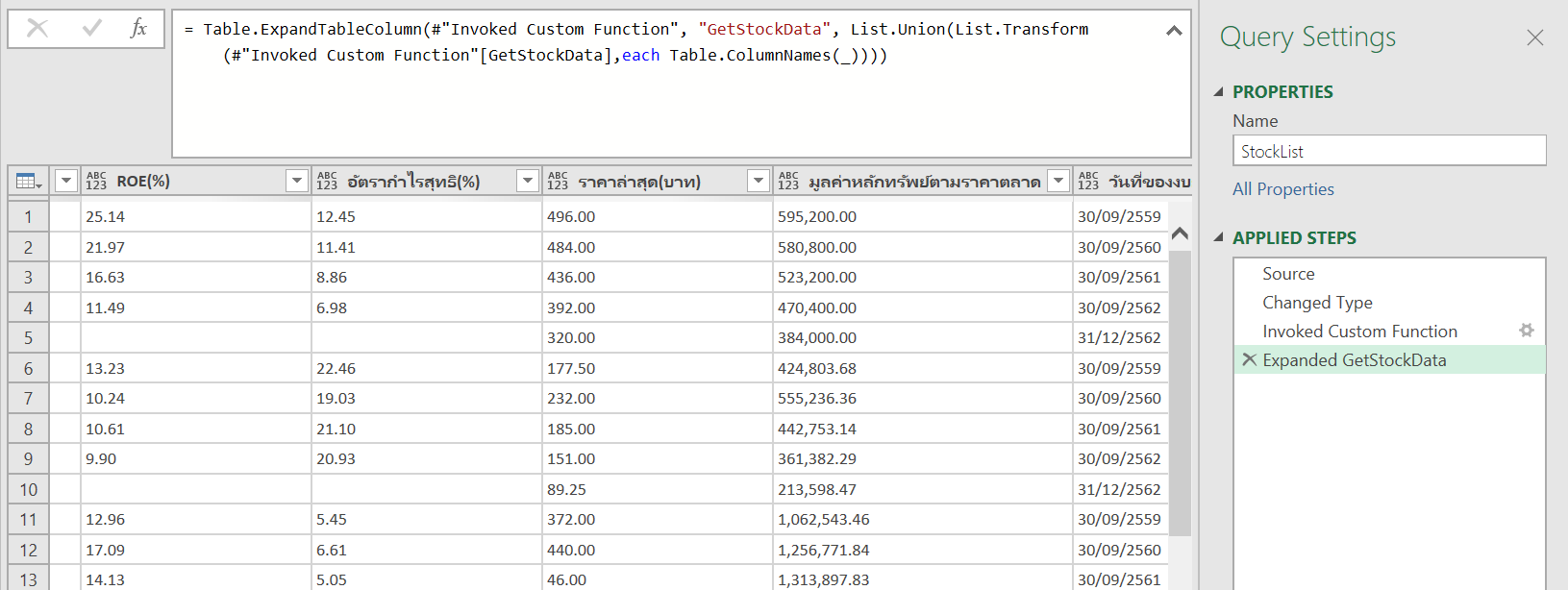The width and height of the screenshot is (1568, 590).
Task: Select row number 5 header
Action: tap(28, 338)
